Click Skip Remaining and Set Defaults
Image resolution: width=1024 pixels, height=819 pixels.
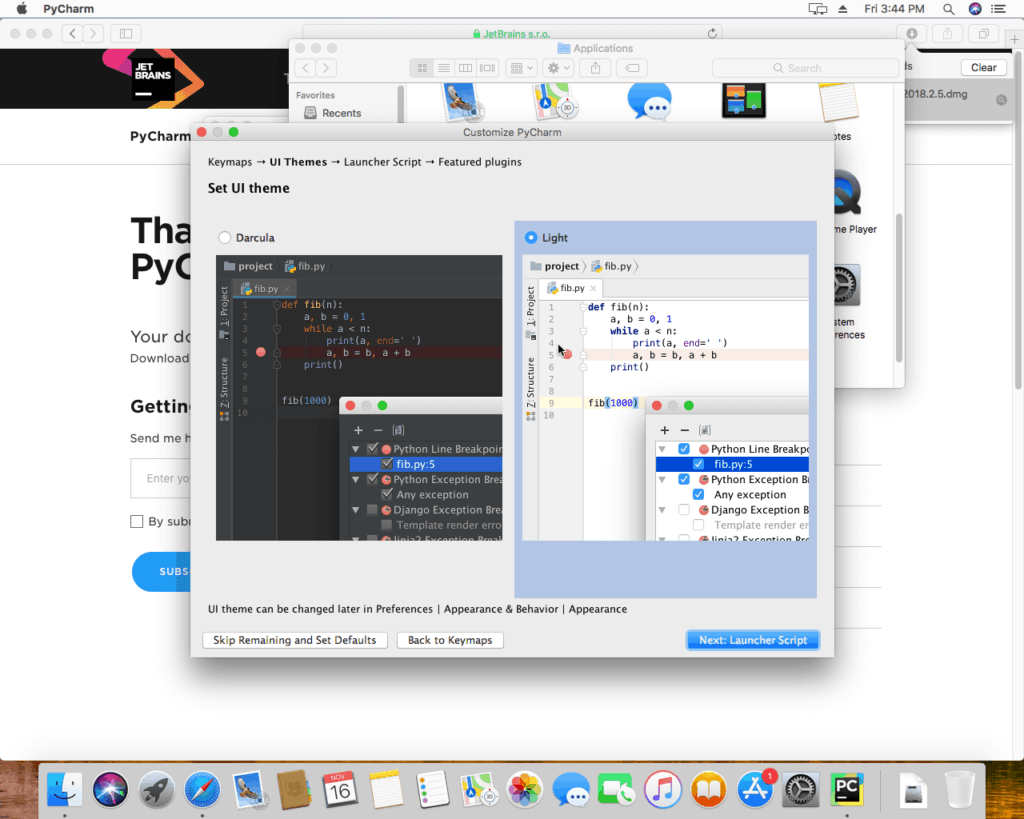[295, 640]
